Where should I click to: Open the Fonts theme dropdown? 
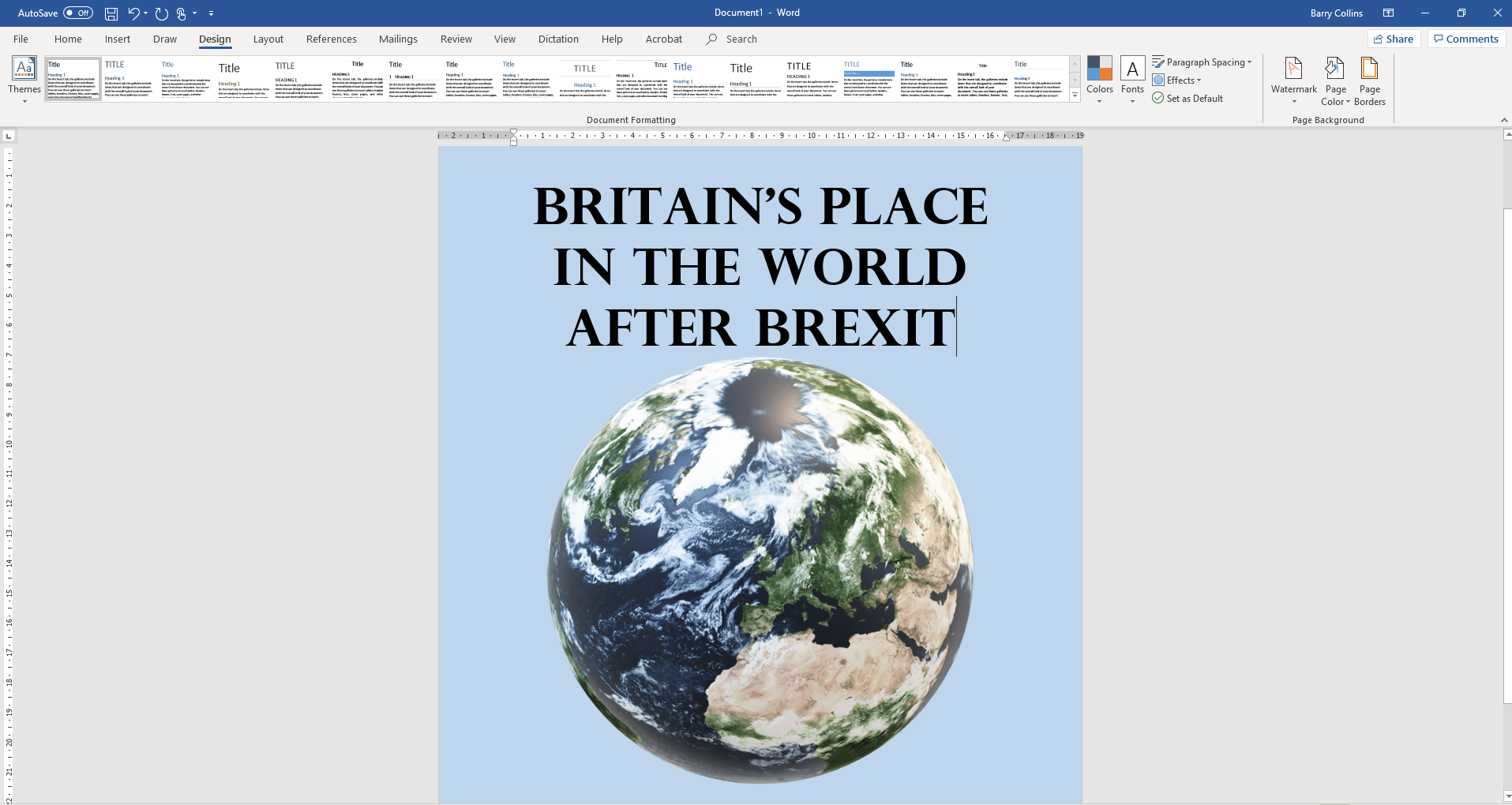pos(1132,80)
